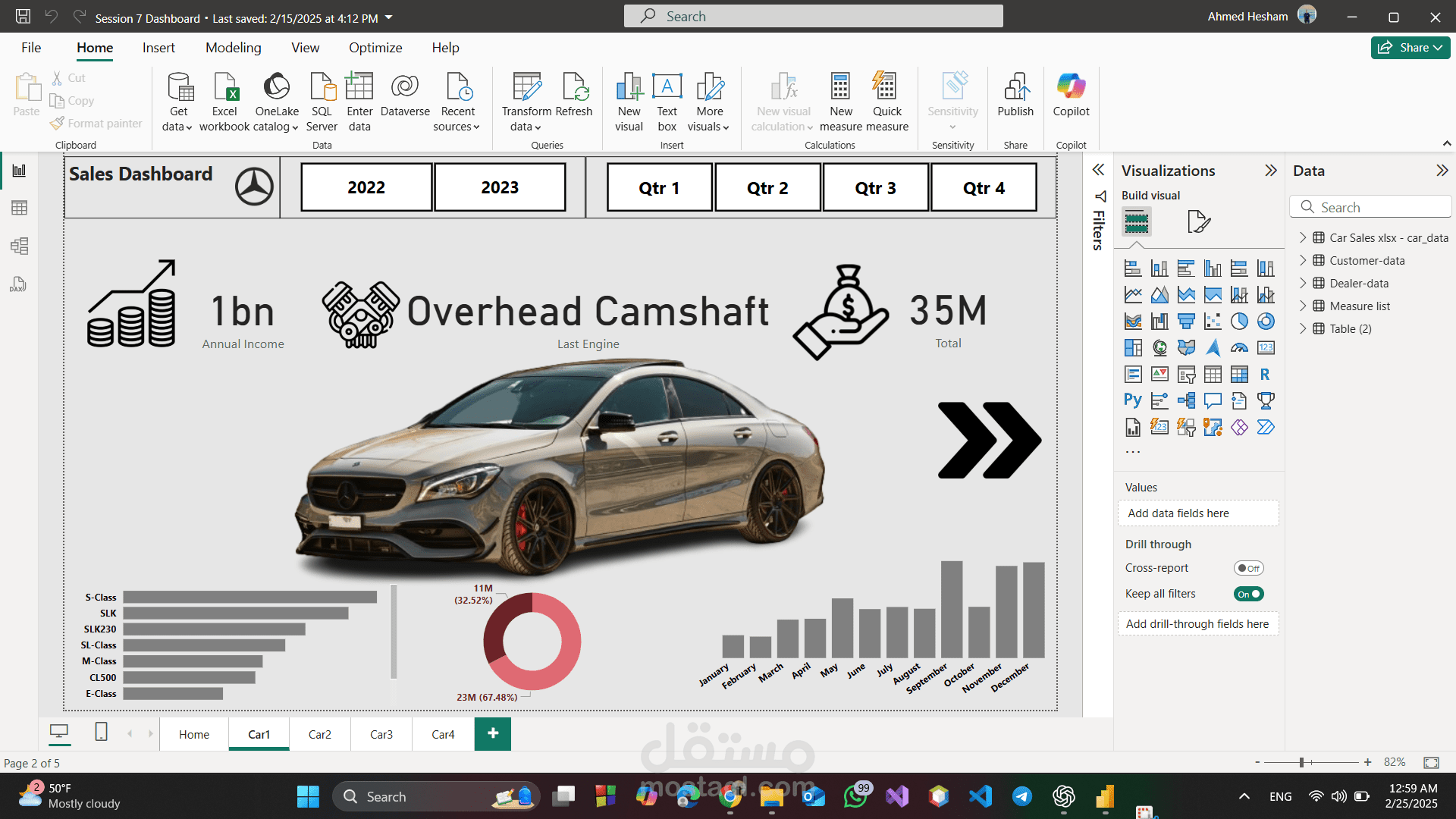Save the report with the disk icon
This screenshot has width=1456, height=819.
[23, 17]
